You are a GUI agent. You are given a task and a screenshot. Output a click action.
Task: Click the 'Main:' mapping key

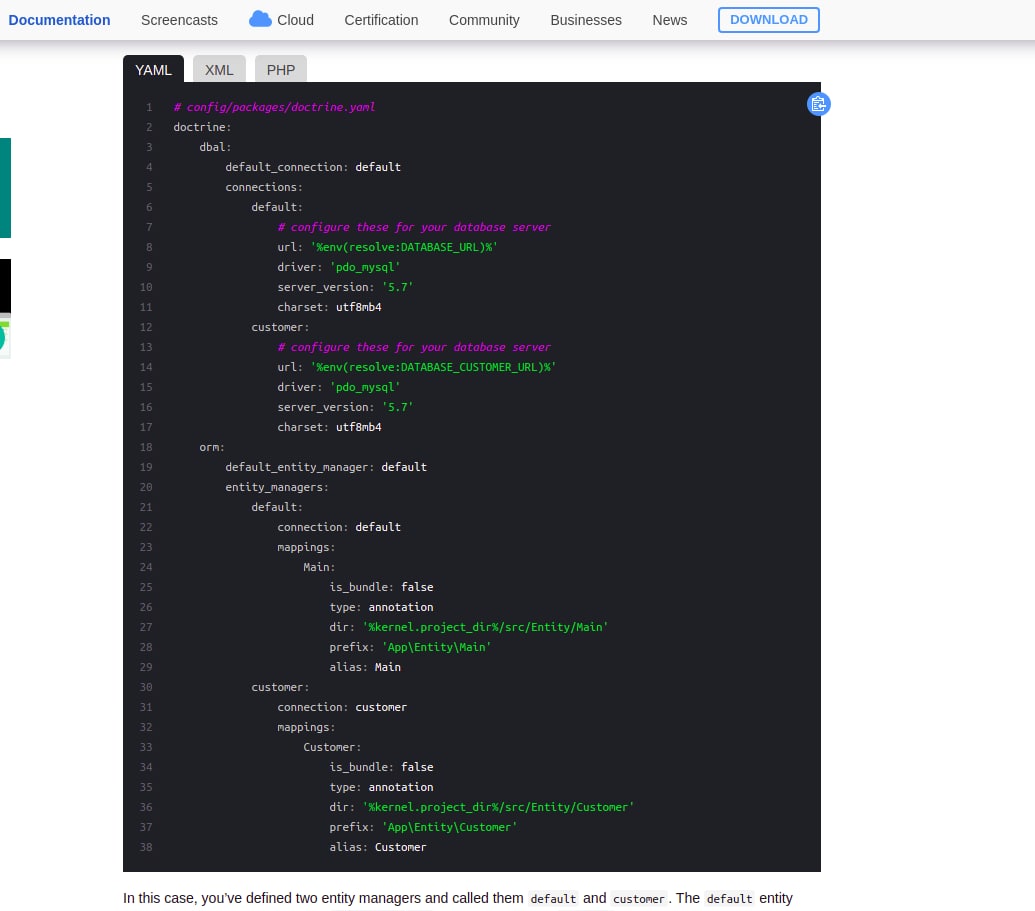coord(319,567)
